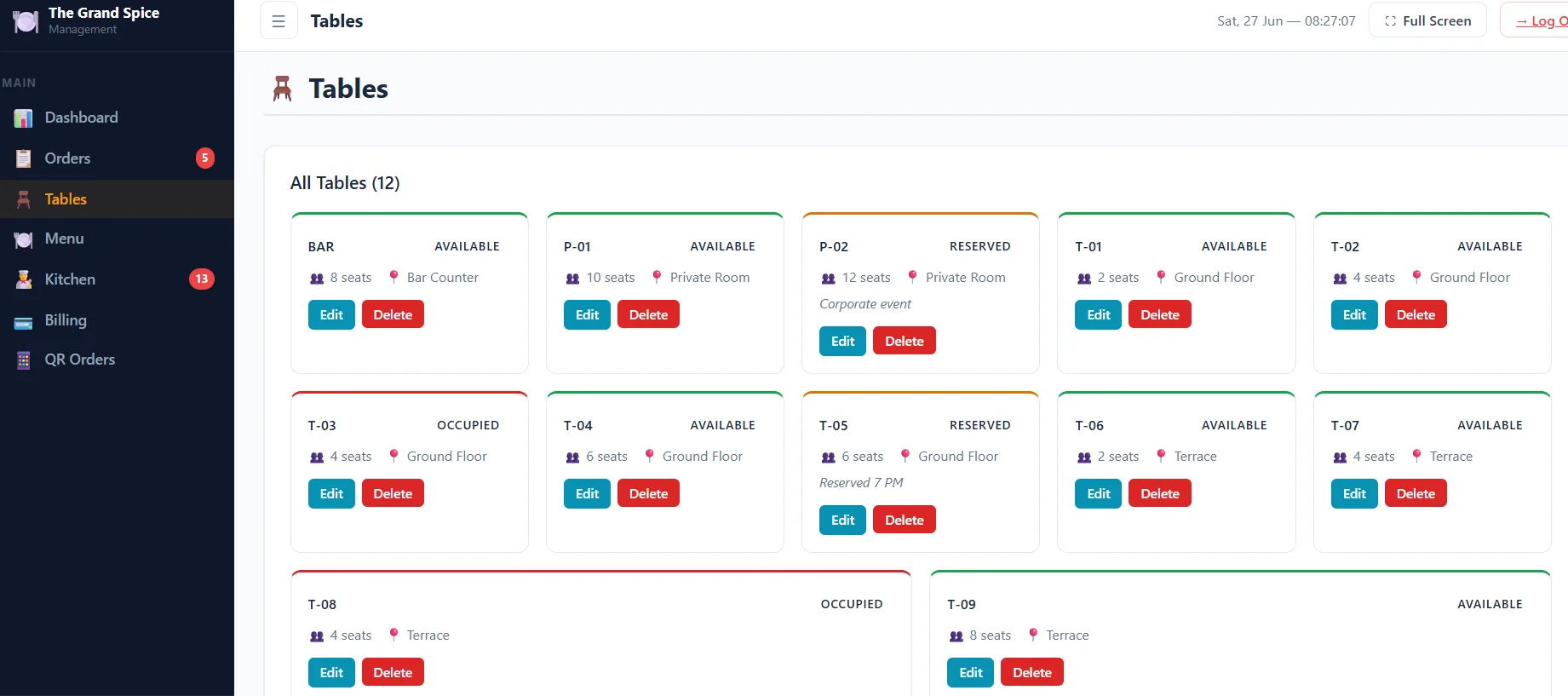Click the Log Out button

pyautogui.click(x=1535, y=20)
